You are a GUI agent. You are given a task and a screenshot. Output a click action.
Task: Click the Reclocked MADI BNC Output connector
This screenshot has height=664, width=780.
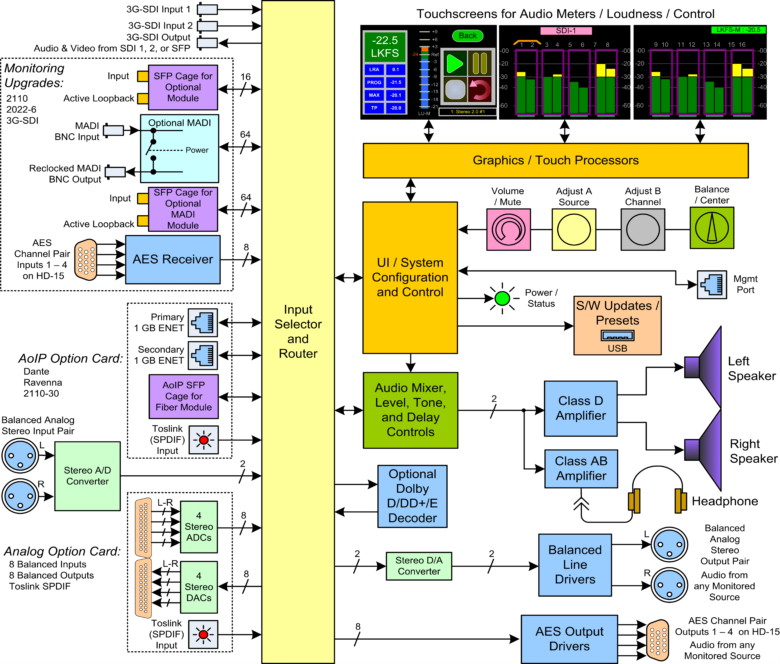(115, 172)
